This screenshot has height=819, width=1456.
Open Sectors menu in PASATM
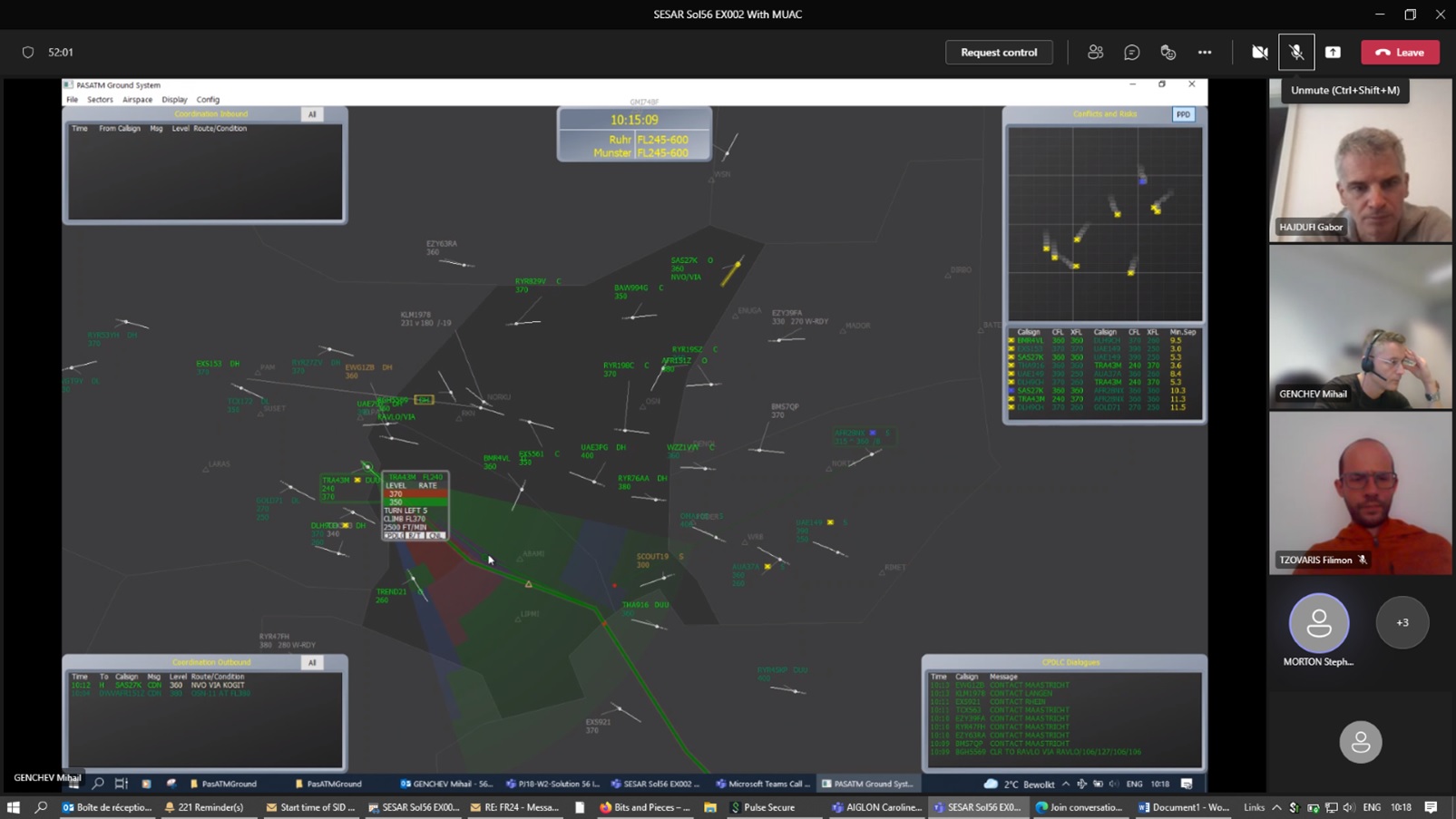point(100,100)
